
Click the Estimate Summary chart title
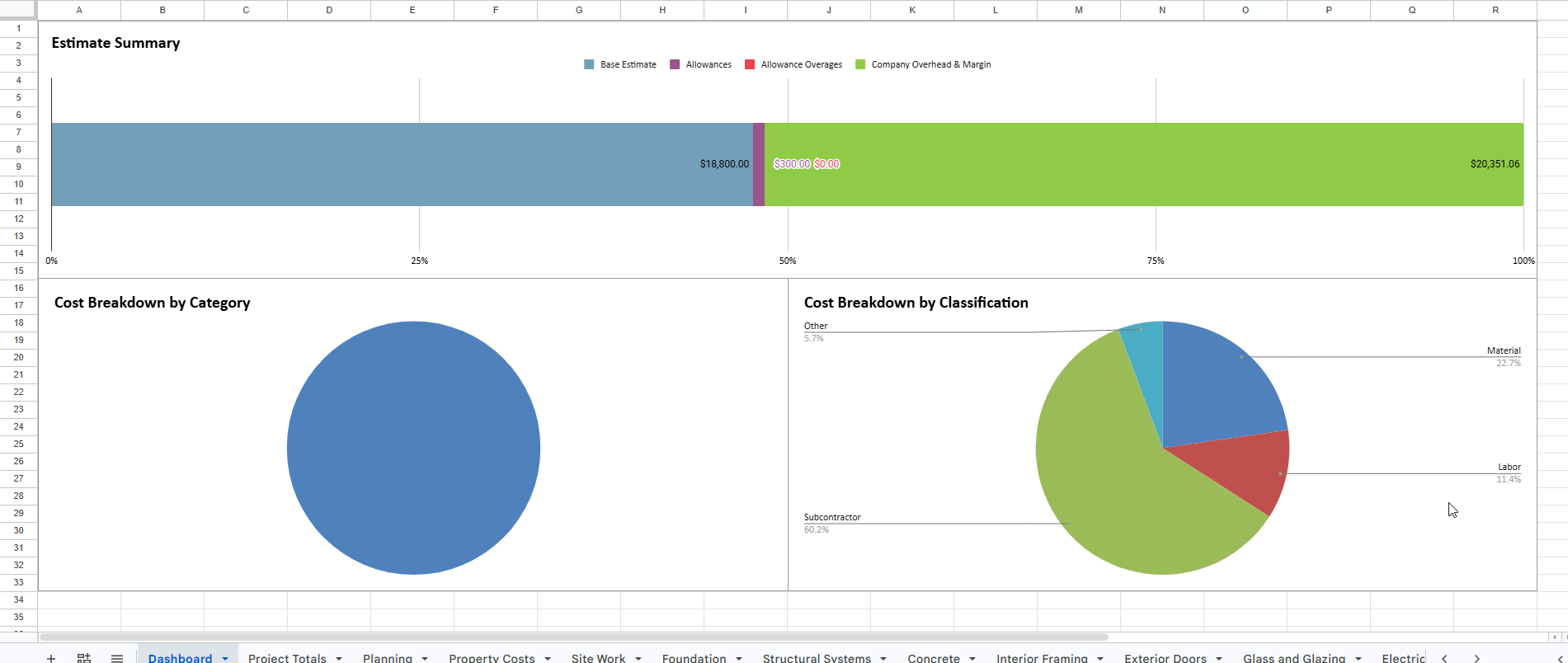pyautogui.click(x=115, y=43)
